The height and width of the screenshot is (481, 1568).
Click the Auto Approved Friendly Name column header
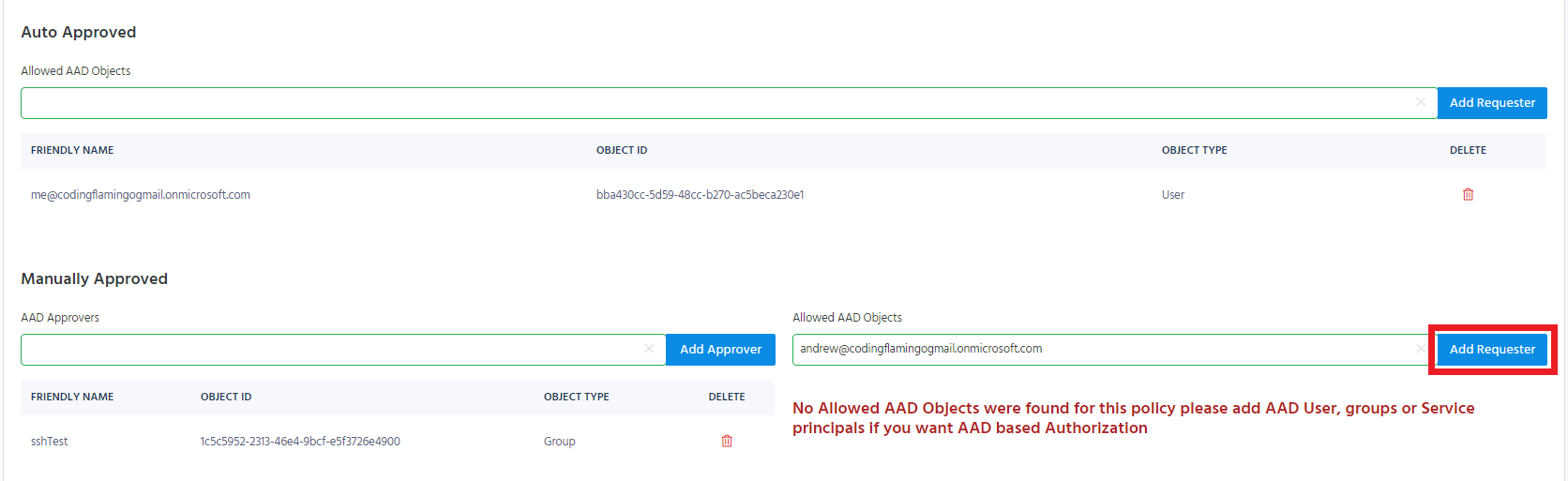pyautogui.click(x=72, y=150)
